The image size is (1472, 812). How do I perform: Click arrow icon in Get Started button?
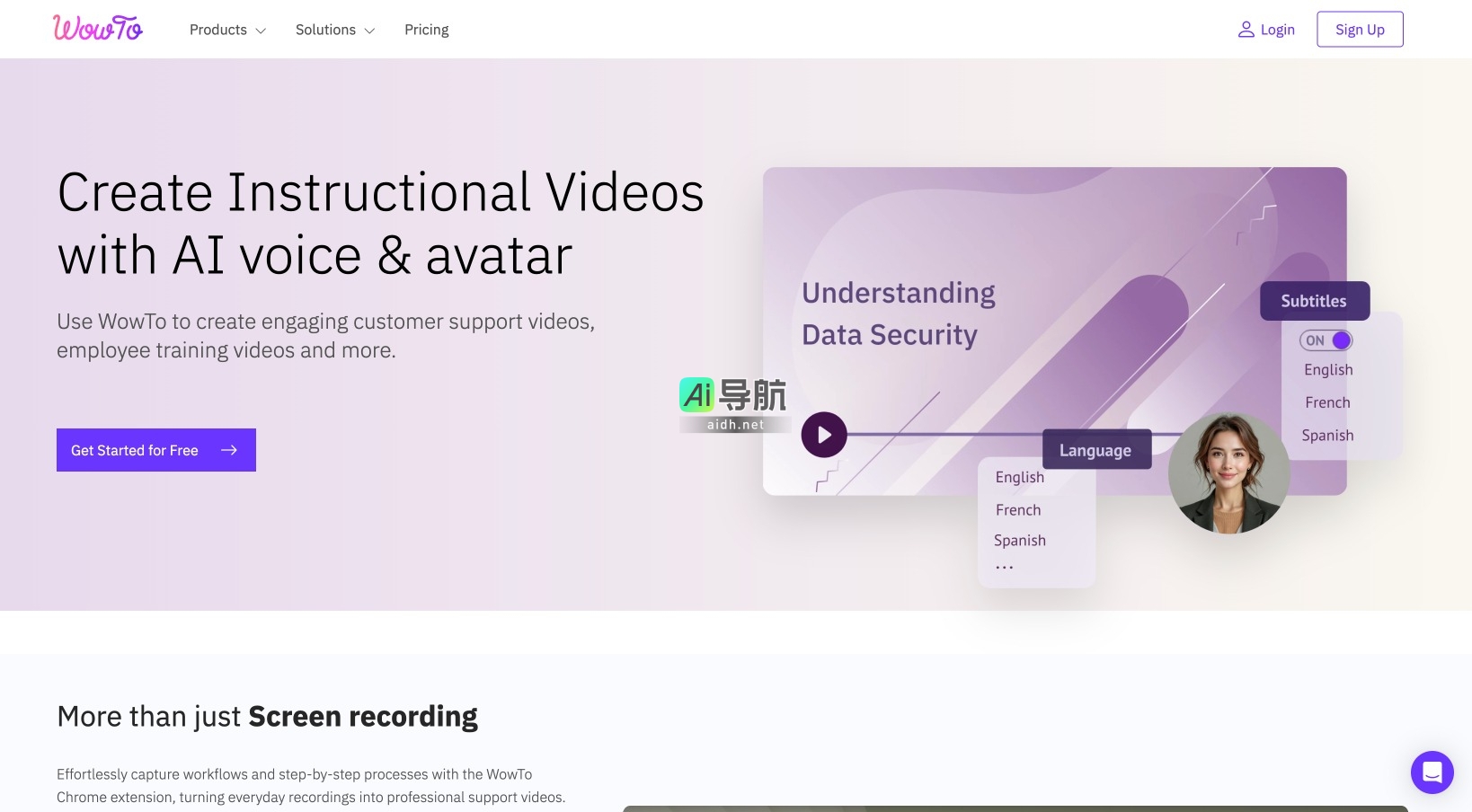(x=229, y=450)
